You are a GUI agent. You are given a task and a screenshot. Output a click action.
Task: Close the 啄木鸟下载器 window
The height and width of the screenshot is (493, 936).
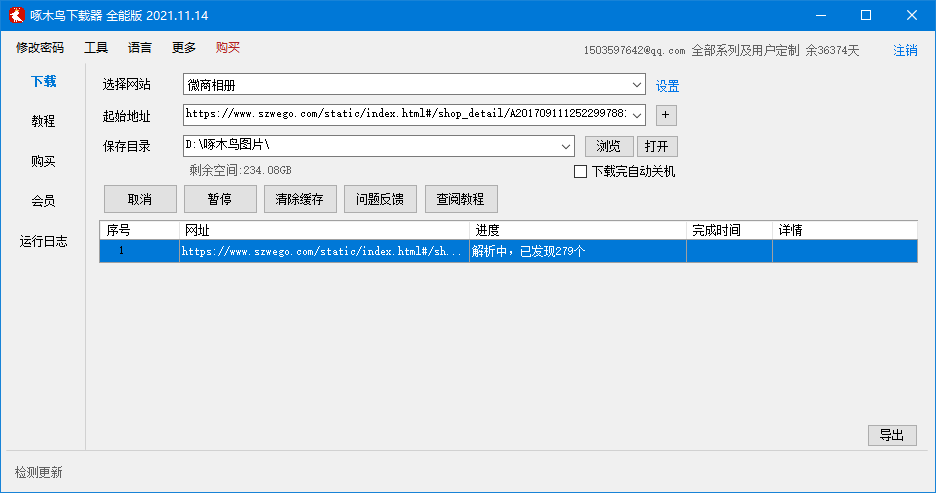912,16
